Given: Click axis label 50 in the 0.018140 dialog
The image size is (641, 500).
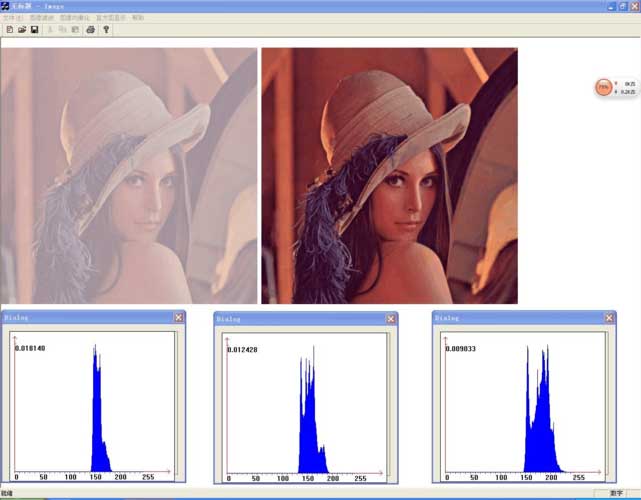Looking at the screenshot, I should click(x=43, y=477).
